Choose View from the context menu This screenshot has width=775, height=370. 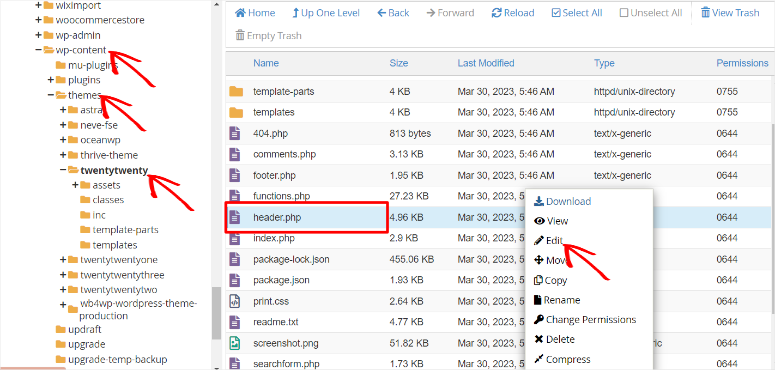[551, 221]
